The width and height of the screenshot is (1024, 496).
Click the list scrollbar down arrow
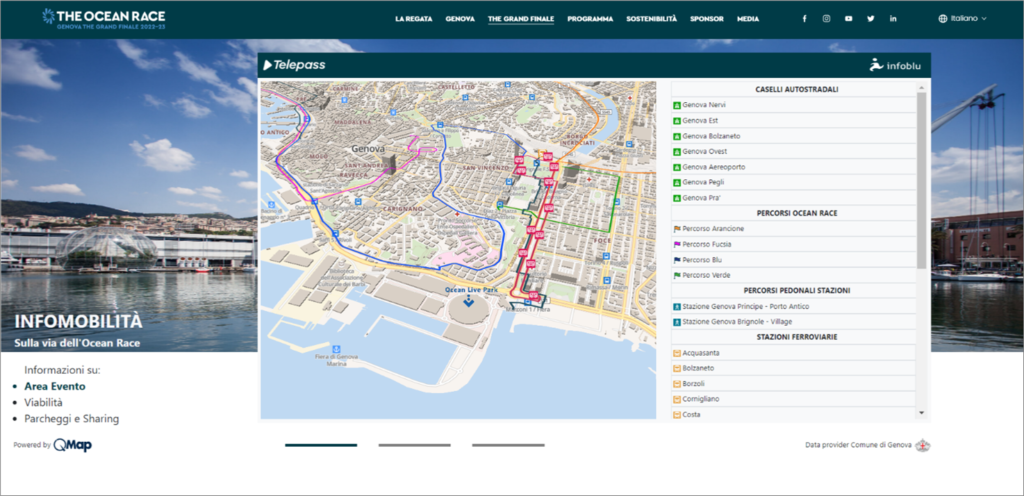(x=921, y=413)
